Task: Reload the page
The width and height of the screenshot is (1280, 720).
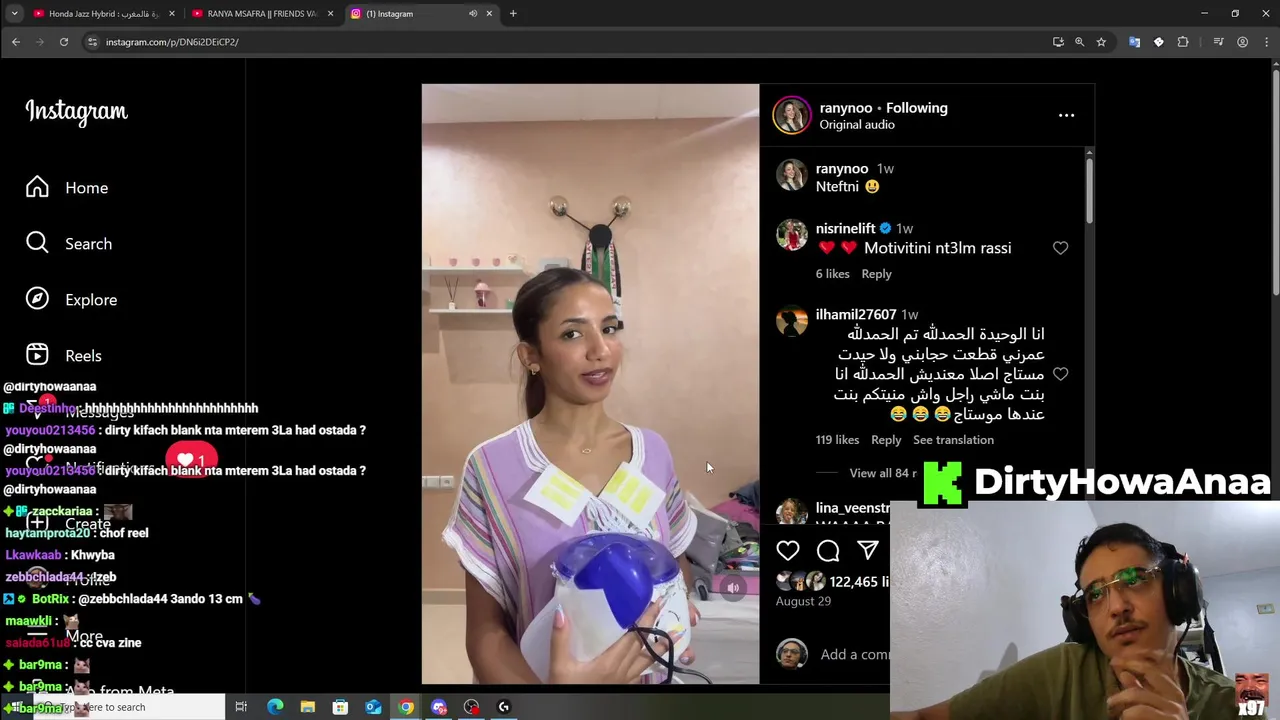Action: pos(64,42)
